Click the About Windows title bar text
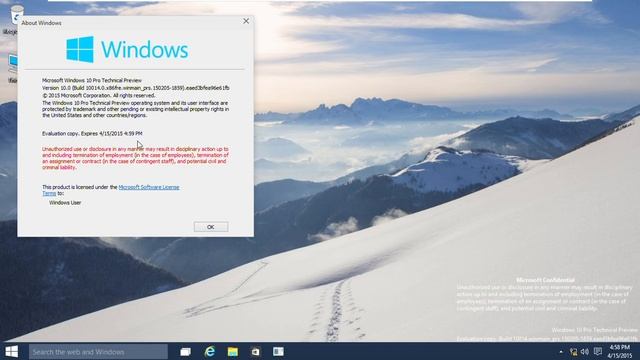 [41, 23]
